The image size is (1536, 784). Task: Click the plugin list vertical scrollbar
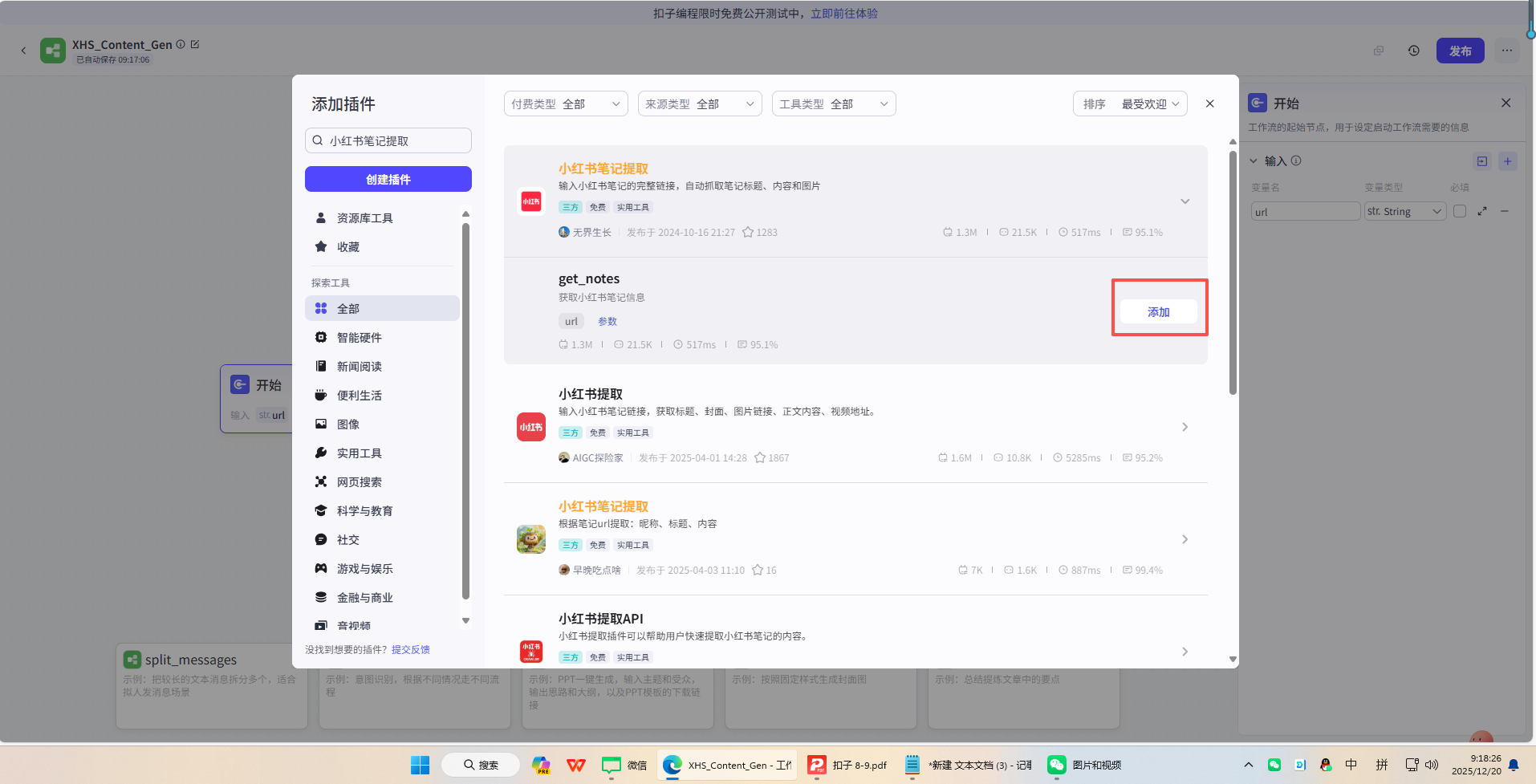pyautogui.click(x=1233, y=273)
